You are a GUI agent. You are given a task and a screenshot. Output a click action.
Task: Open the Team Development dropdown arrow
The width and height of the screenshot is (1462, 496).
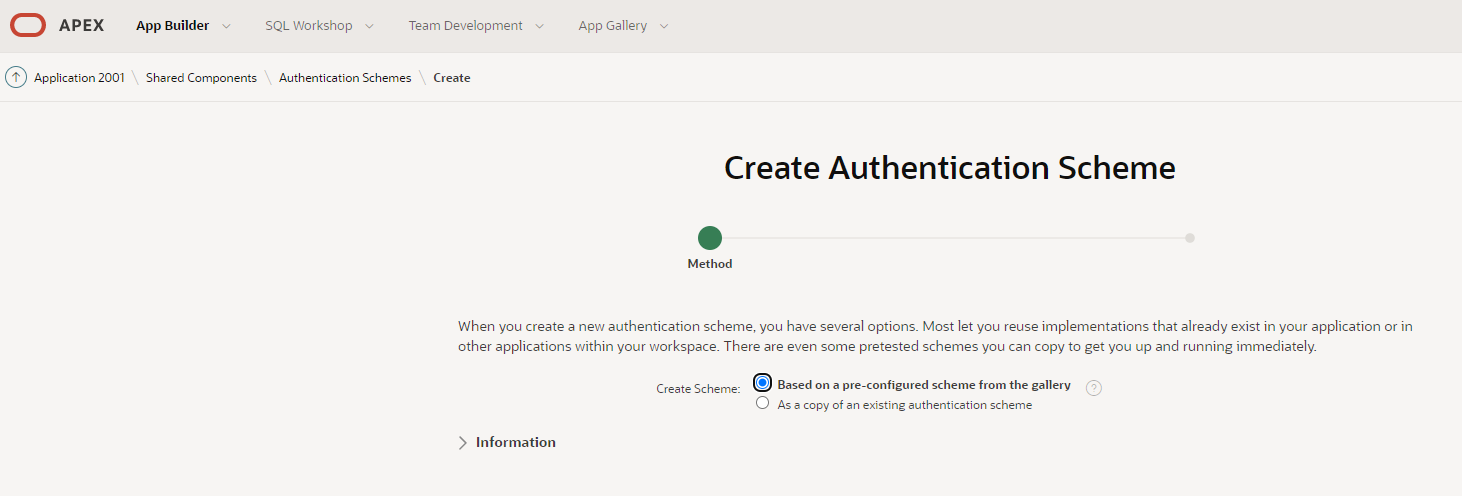point(540,26)
